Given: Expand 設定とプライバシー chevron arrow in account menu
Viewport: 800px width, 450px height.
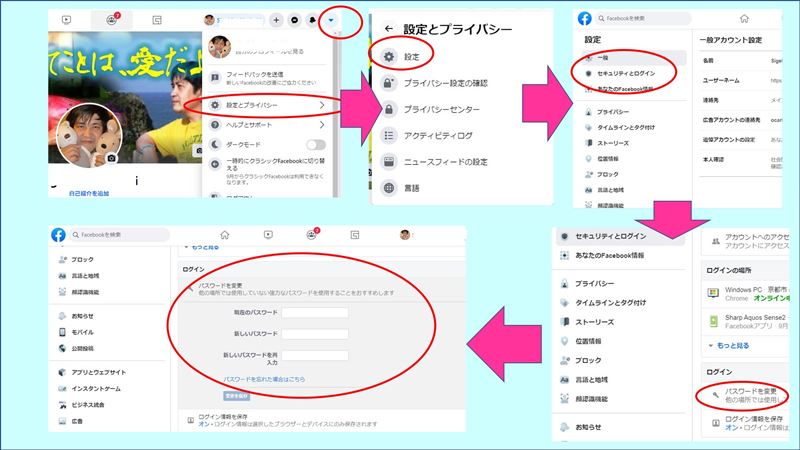Looking at the screenshot, I should (x=322, y=105).
